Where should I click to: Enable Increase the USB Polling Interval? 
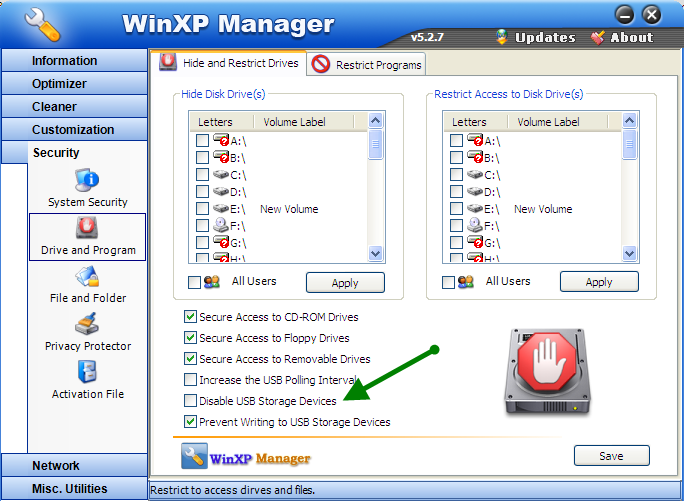(x=190, y=380)
